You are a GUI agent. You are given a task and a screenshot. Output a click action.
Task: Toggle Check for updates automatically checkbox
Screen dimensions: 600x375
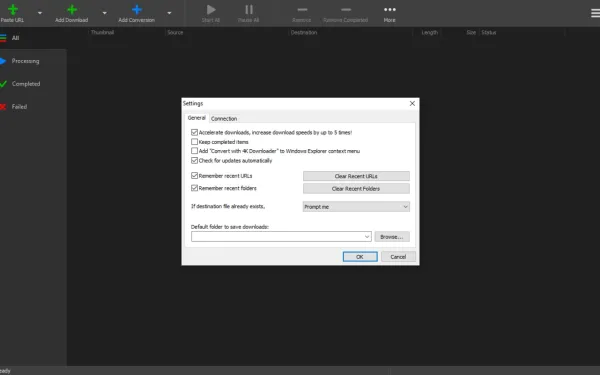click(194, 160)
